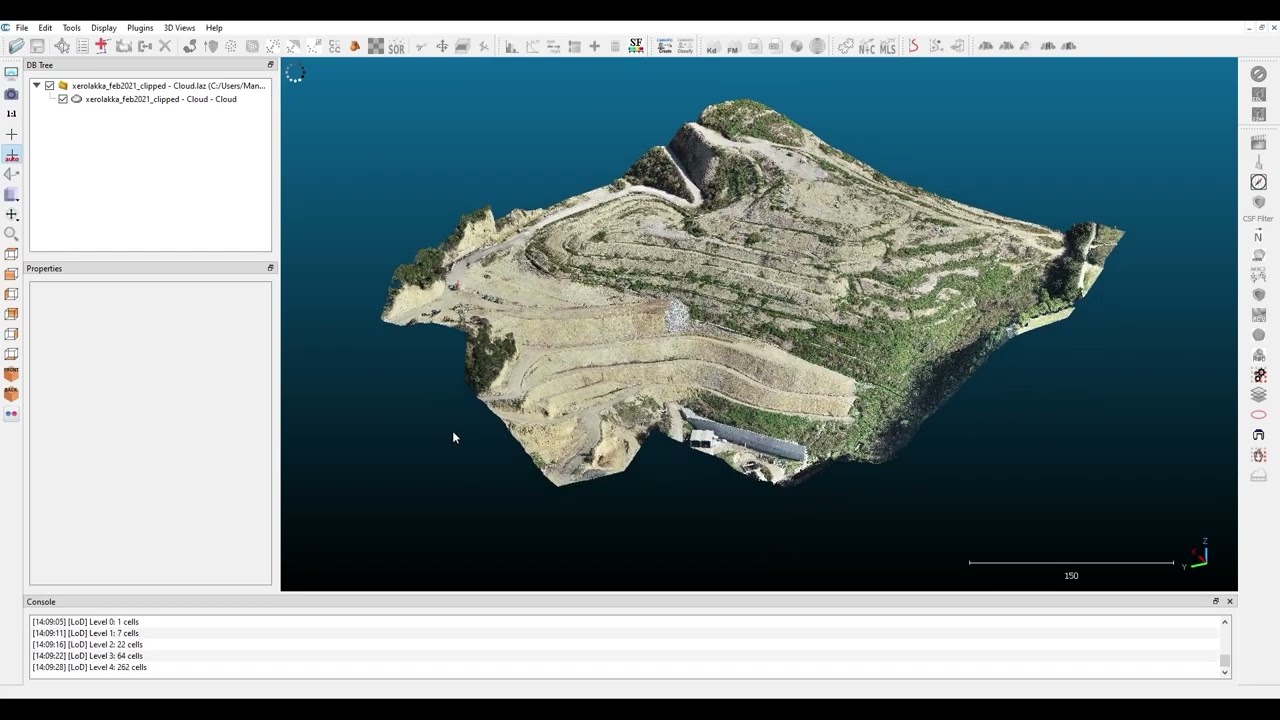Click the FM plugin icon
Screen dimensions: 1280x720
point(733,47)
